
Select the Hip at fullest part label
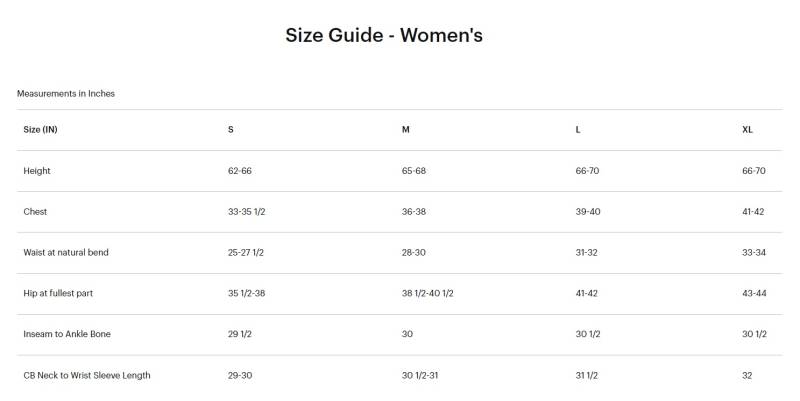pos(58,293)
